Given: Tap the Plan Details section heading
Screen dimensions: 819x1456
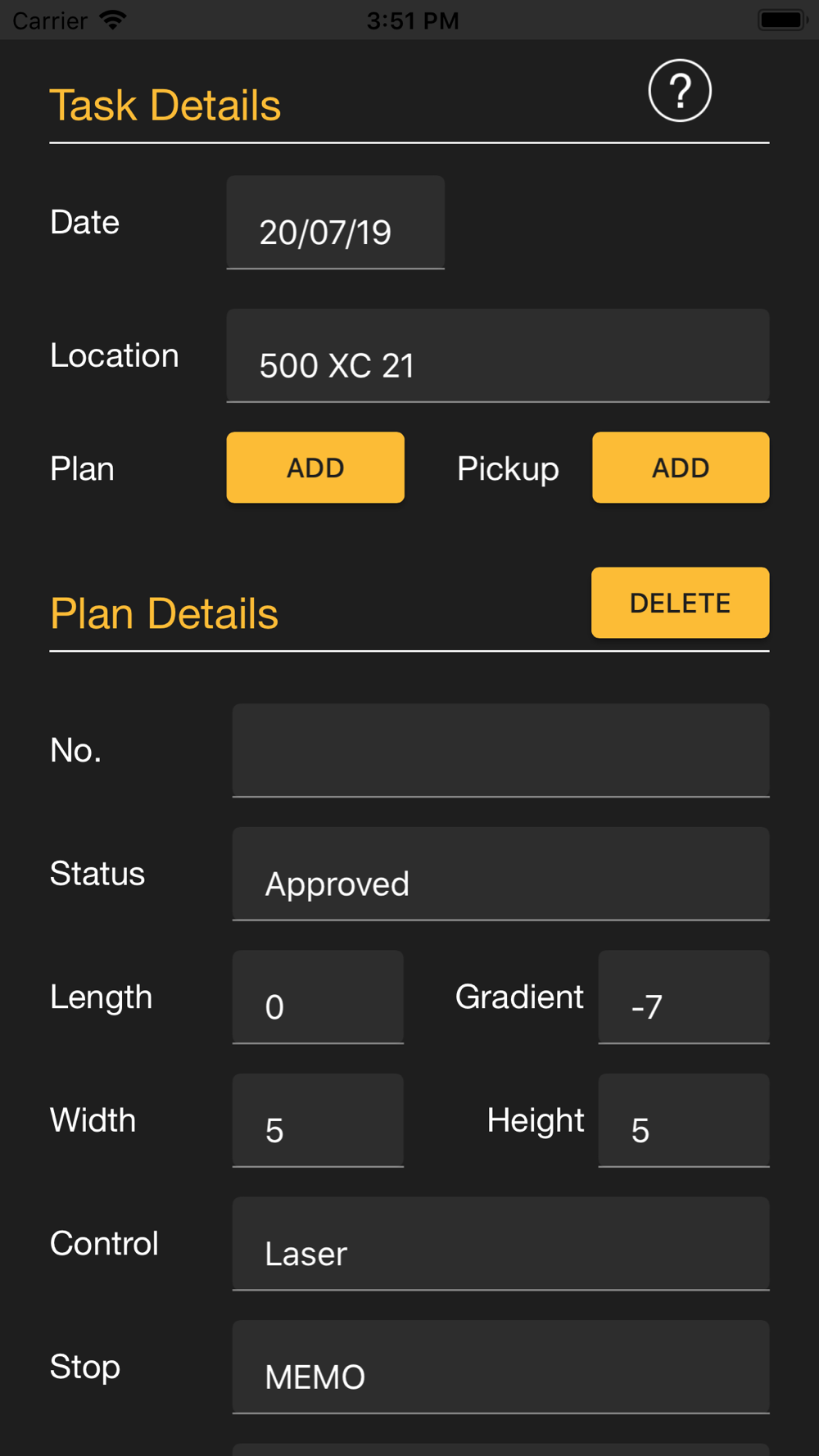Looking at the screenshot, I should pos(164,614).
